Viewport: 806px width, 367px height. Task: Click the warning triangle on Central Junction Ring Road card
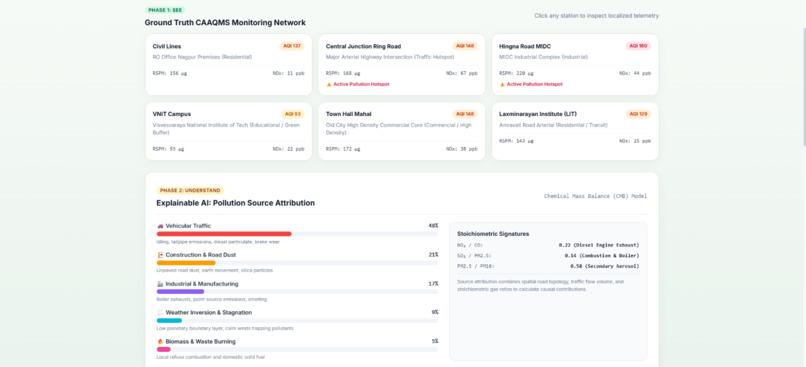tap(329, 84)
